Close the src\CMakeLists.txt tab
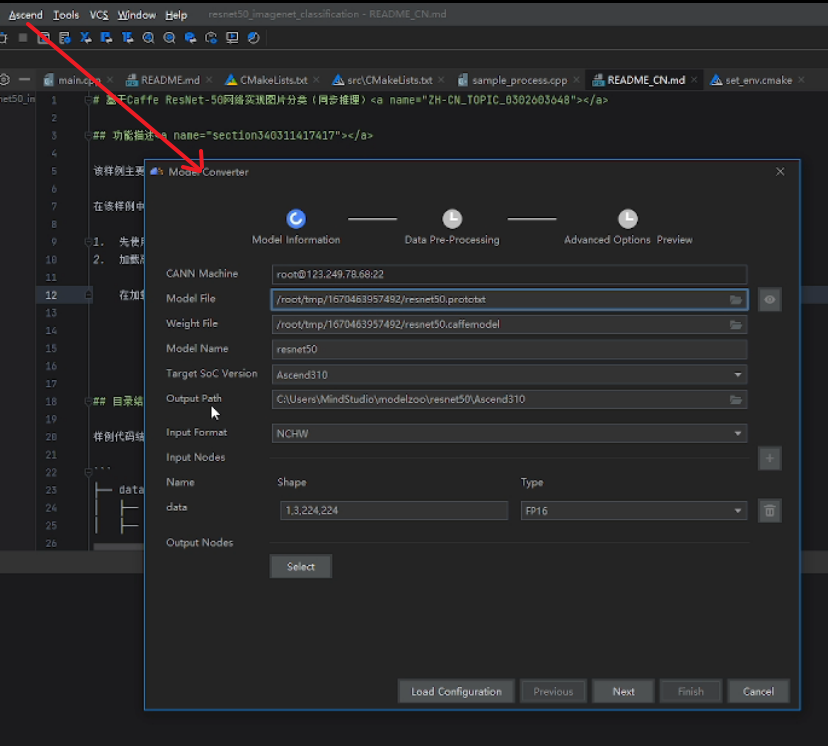828x746 pixels. coord(441,80)
